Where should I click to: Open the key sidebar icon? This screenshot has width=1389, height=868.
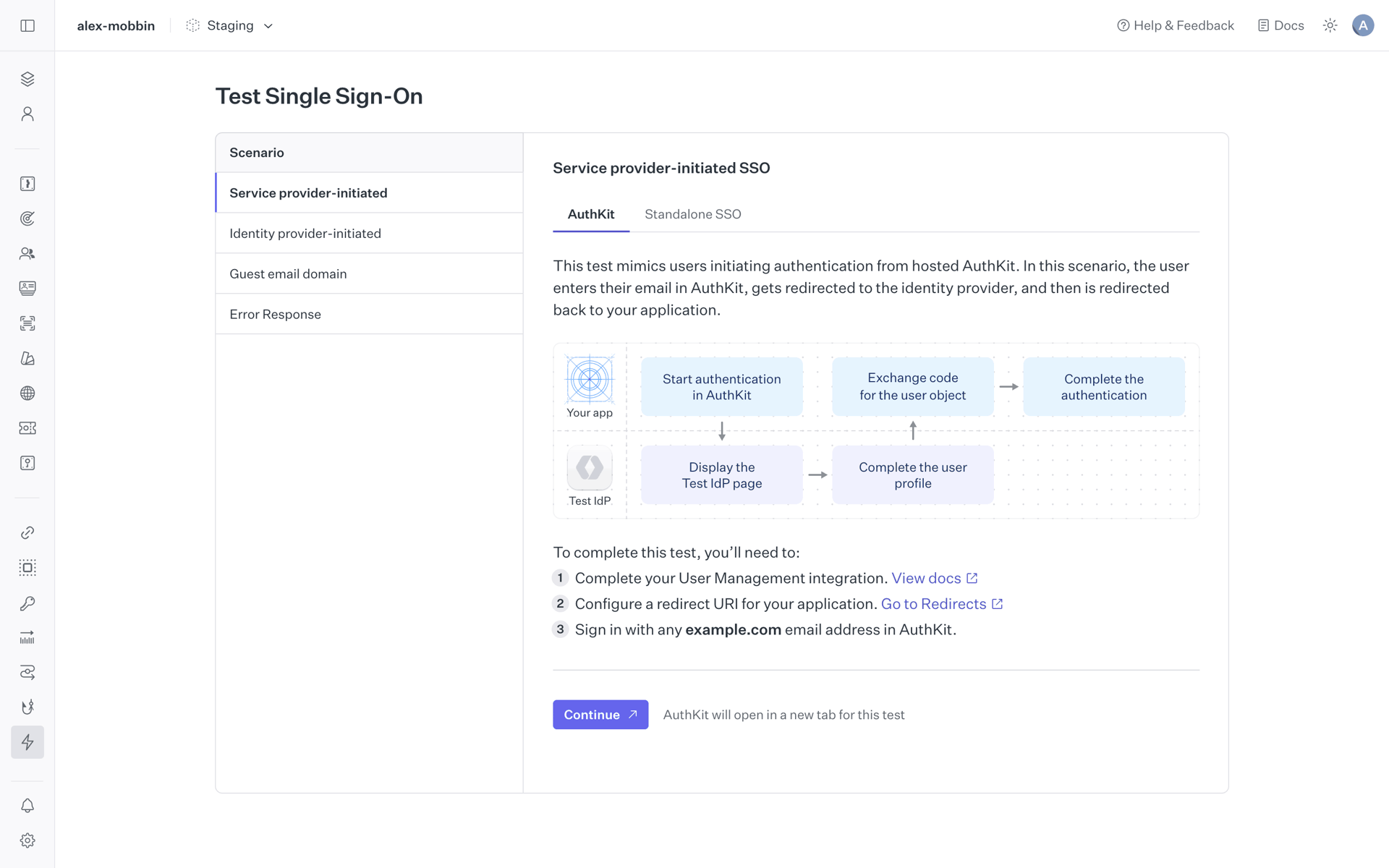[x=27, y=603]
